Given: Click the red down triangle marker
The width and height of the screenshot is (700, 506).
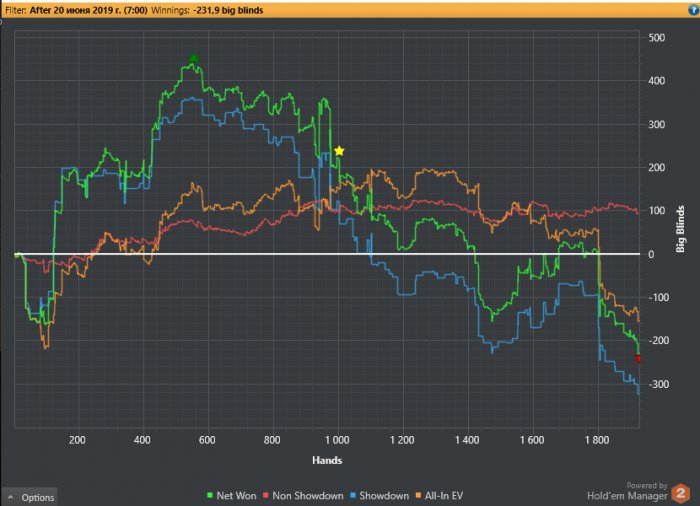Looking at the screenshot, I should (x=640, y=359).
